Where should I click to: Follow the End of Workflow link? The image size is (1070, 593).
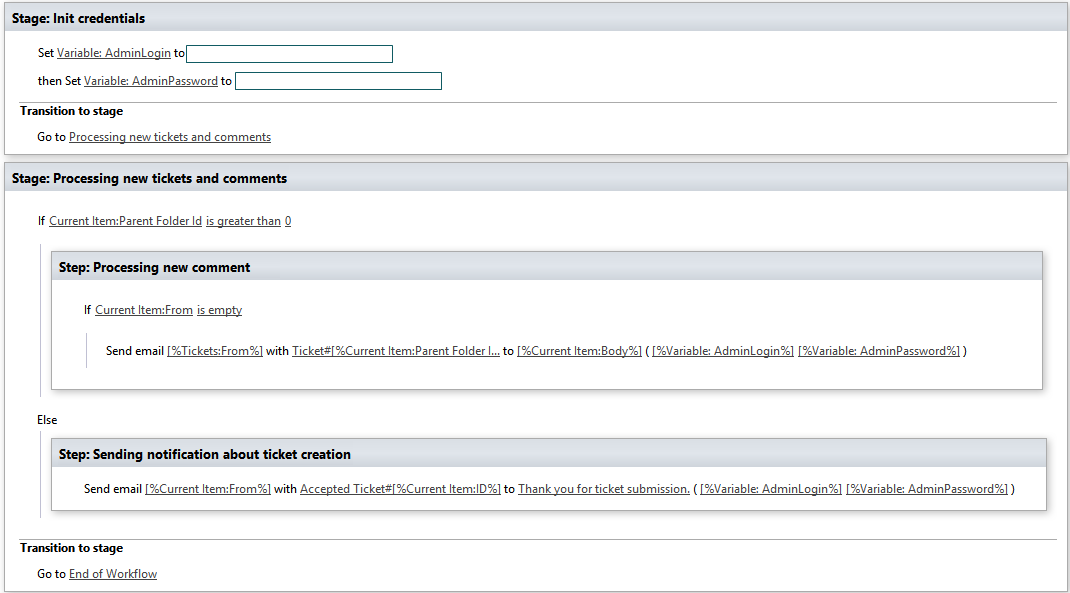[x=113, y=573]
